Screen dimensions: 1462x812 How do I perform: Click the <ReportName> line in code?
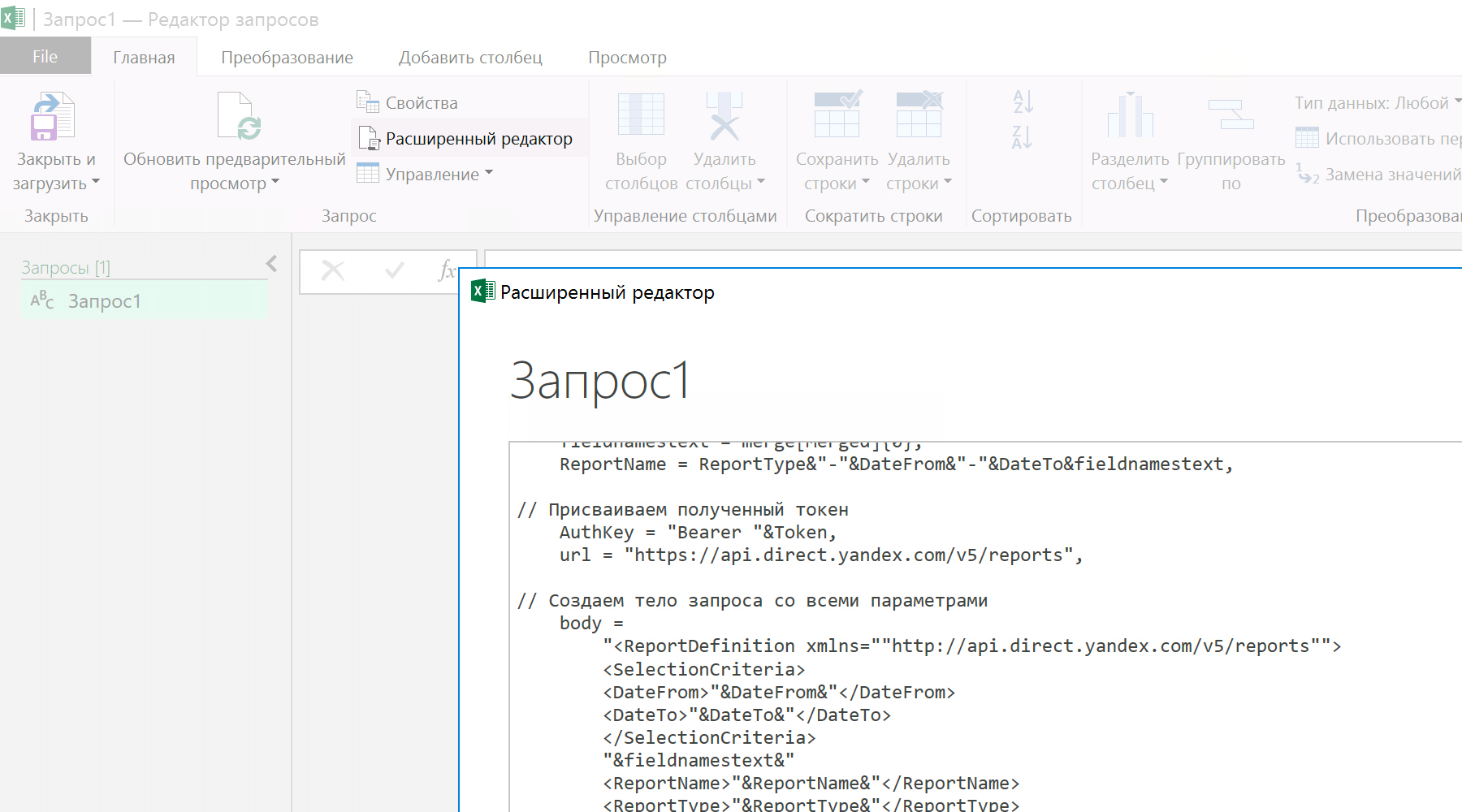click(811, 784)
